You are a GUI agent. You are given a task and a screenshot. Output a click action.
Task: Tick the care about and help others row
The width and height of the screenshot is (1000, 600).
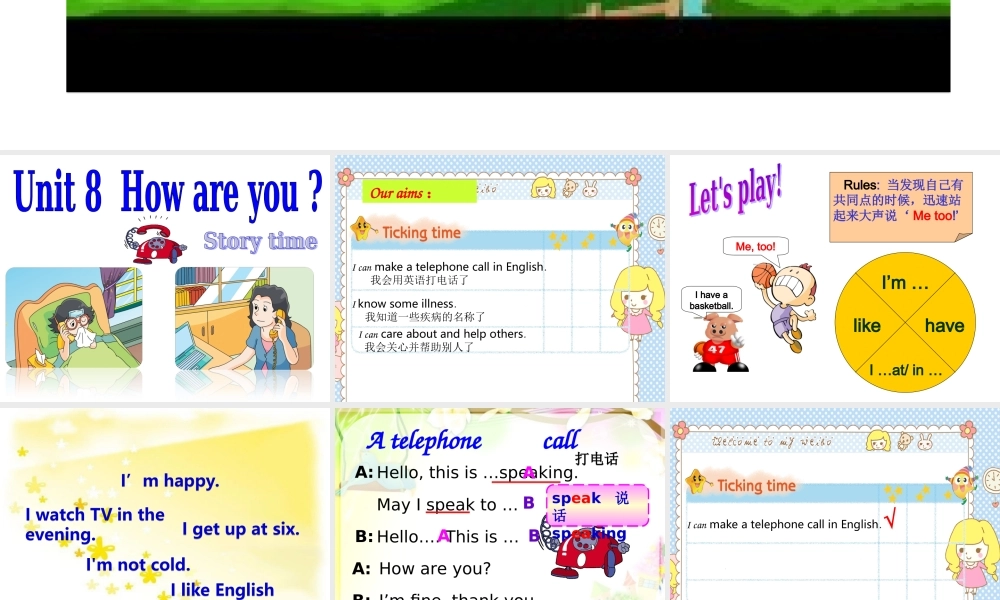pyautogui.click(x=557, y=339)
